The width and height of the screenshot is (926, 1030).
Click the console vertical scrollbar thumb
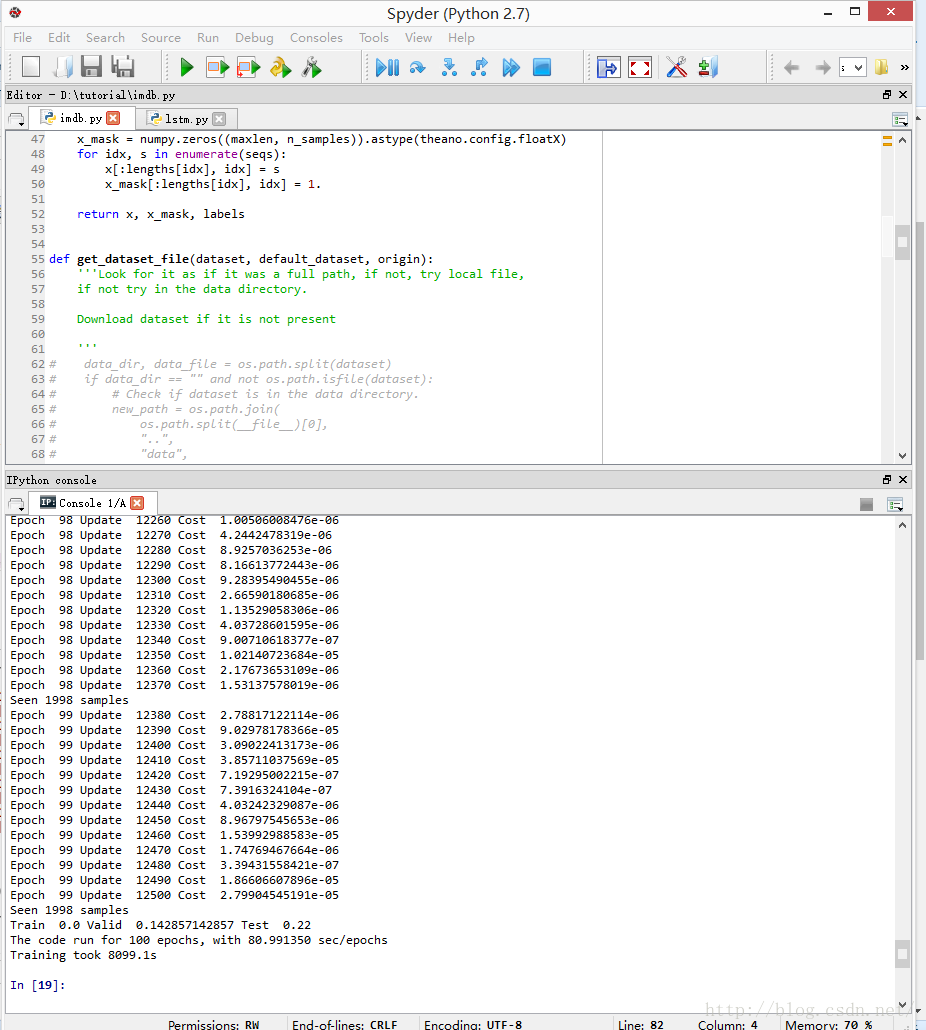point(902,954)
